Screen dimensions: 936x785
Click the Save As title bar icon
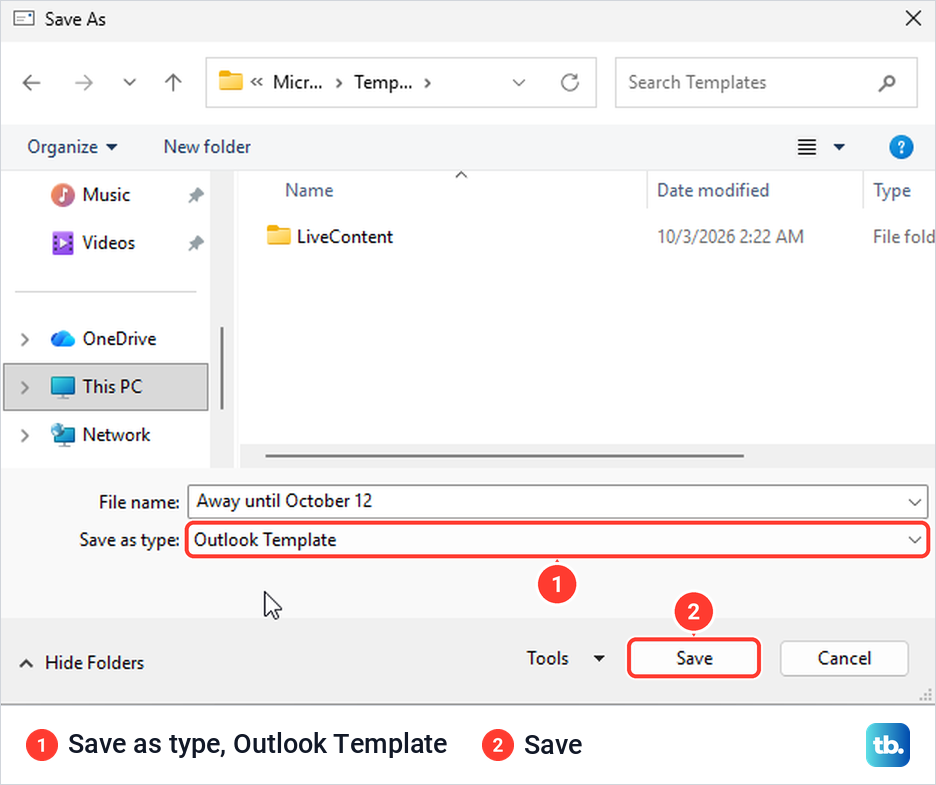pos(24,19)
